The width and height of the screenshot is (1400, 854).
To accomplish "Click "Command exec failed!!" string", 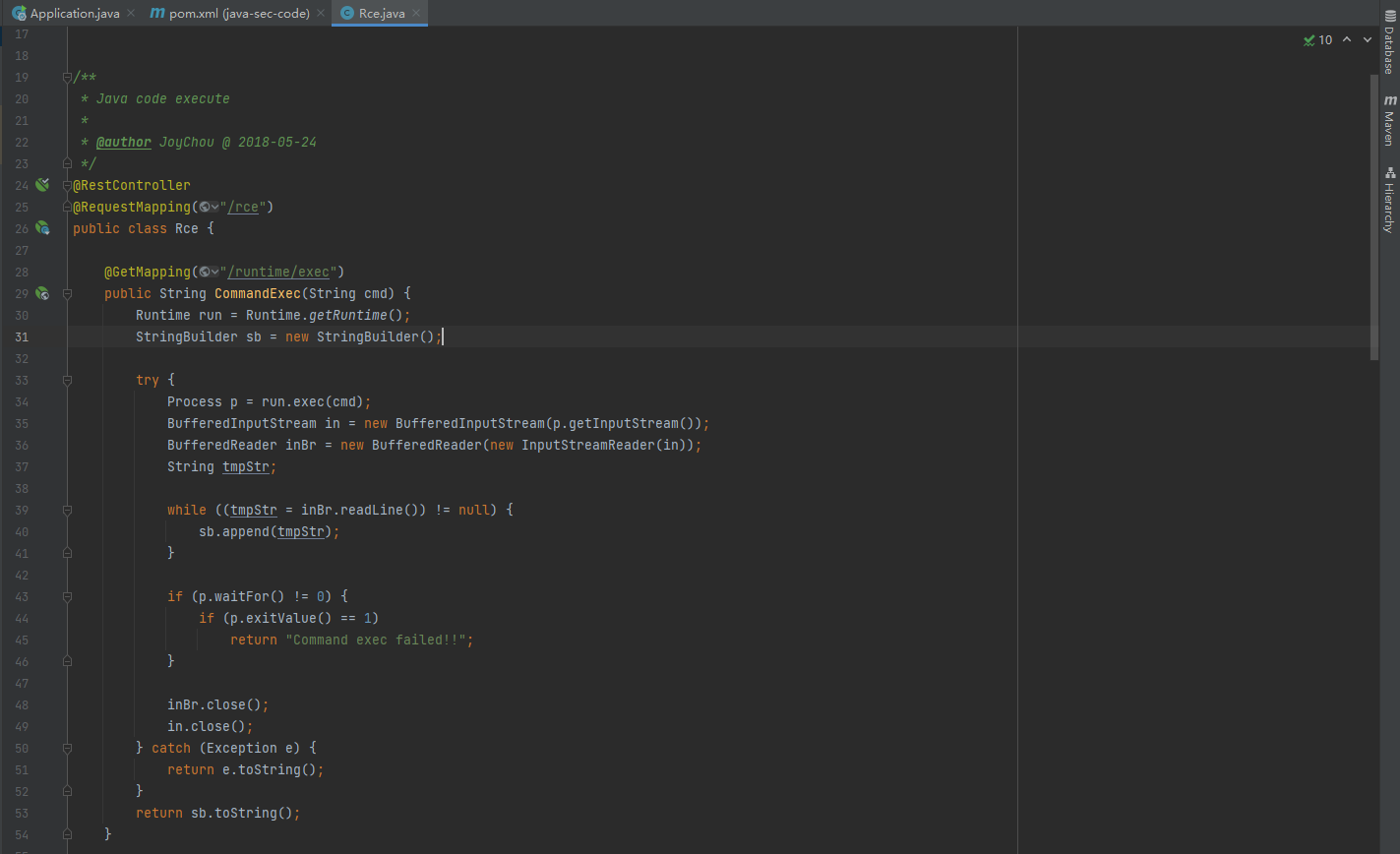I will 376,640.
